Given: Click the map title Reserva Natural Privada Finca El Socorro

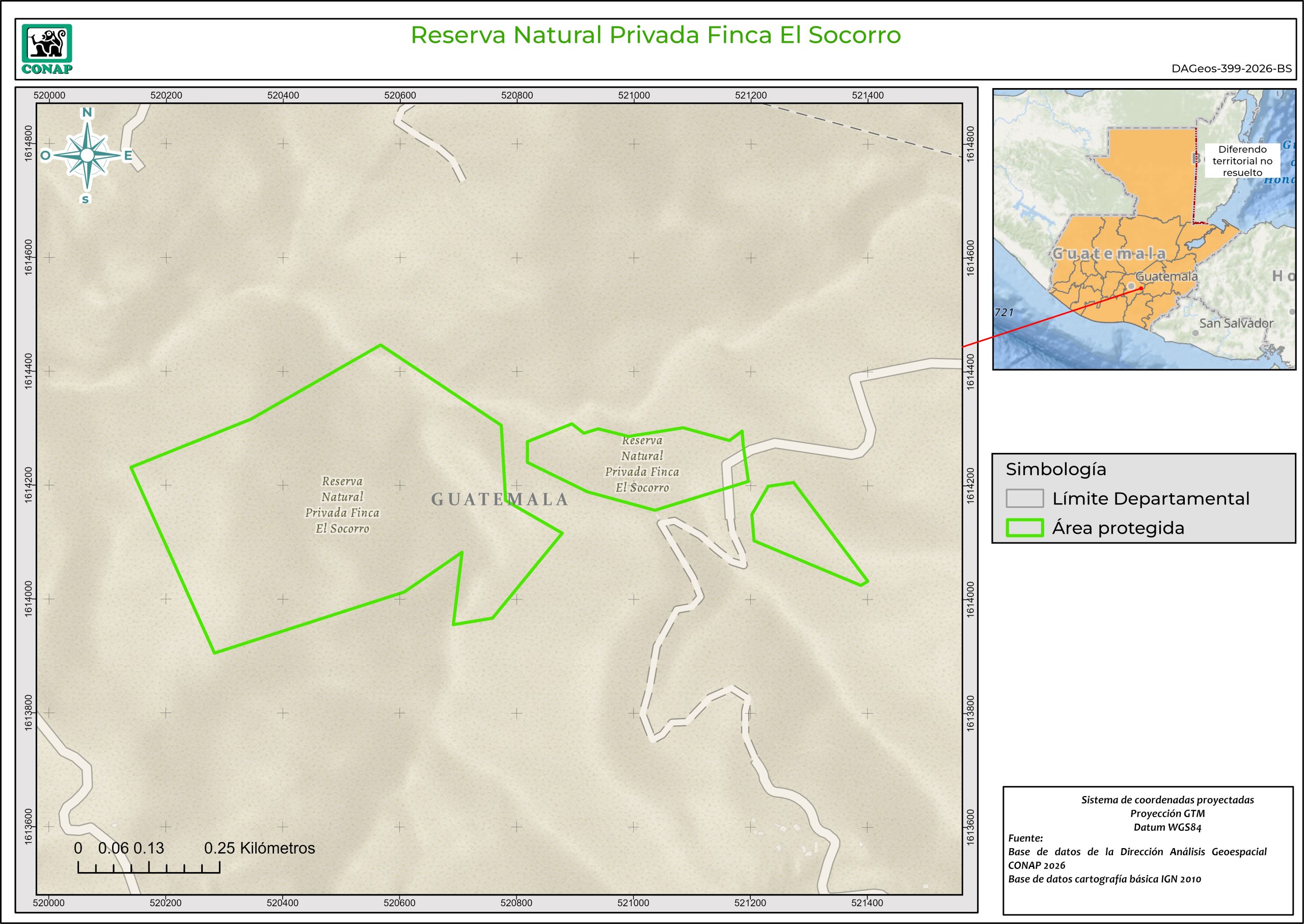Looking at the screenshot, I should coord(656,35).
